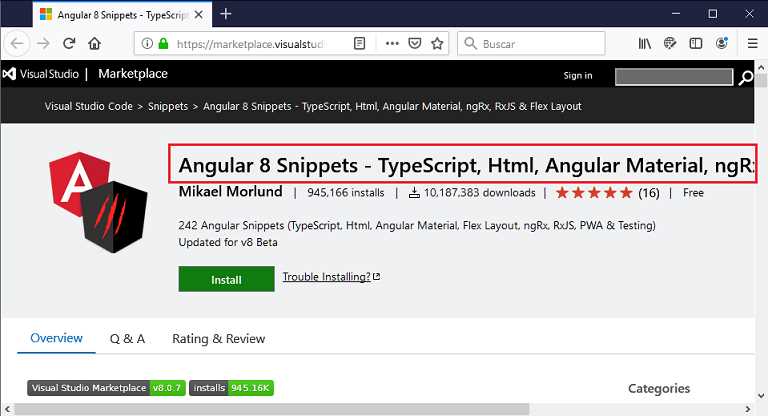Screen dimensions: 768x416
Task: Open the Trouble Installing? link
Action: tap(332, 277)
